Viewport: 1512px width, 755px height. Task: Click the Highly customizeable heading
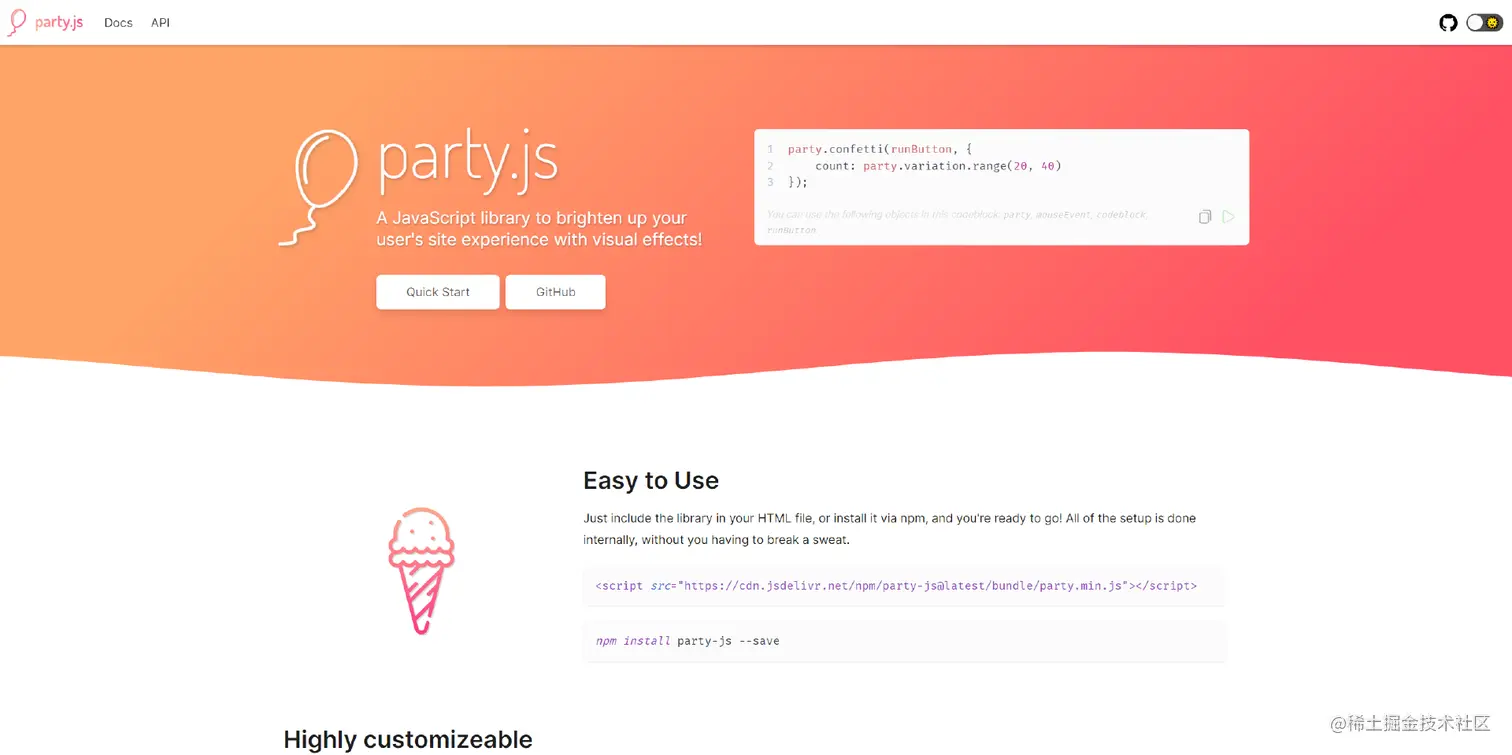coord(408,739)
